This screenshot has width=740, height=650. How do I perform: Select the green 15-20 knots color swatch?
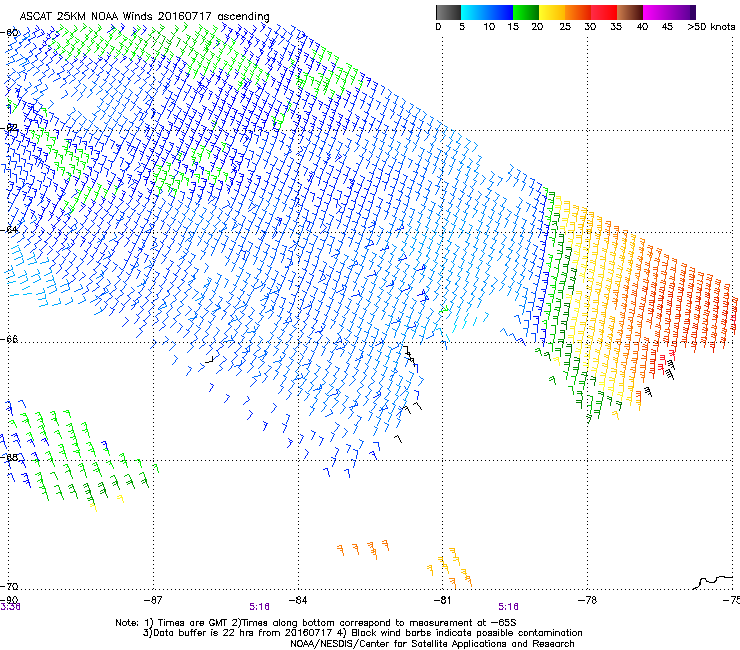526,12
